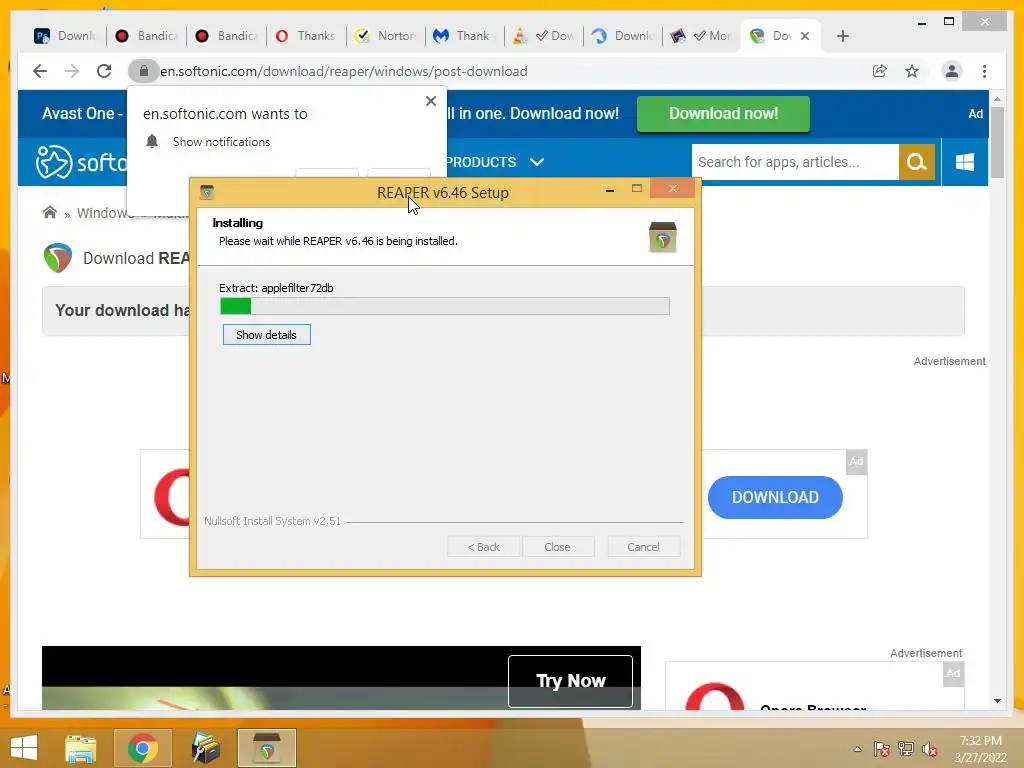Close the active Softonic download tab
Screen dimensions: 1024x768
pyautogui.click(x=805, y=36)
